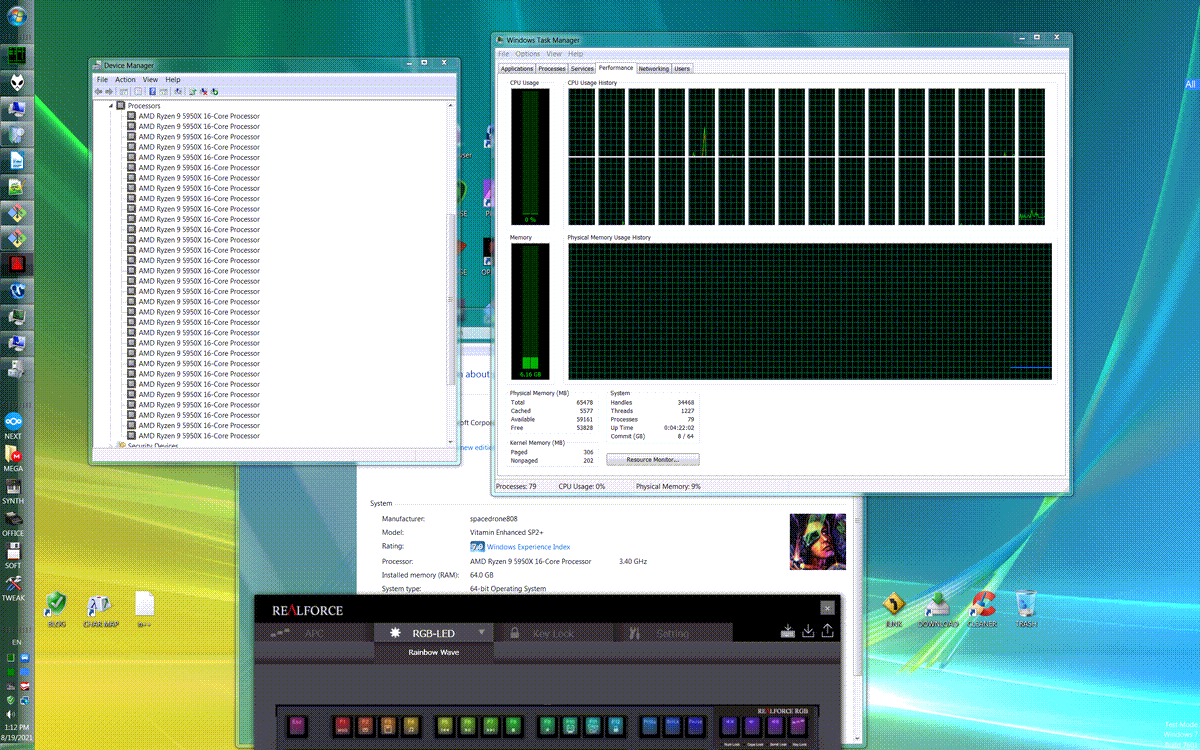Open Task Manager Help menu
Image resolution: width=1200 pixels, height=750 pixels.
point(576,53)
